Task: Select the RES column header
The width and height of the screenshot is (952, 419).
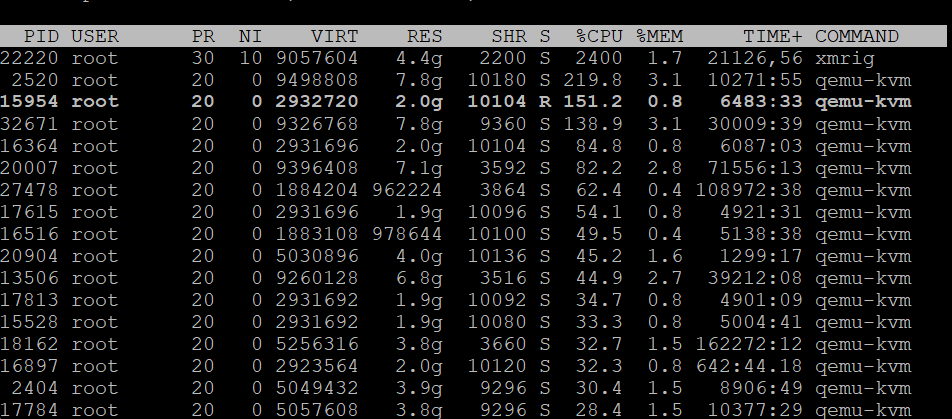Action: (424, 36)
